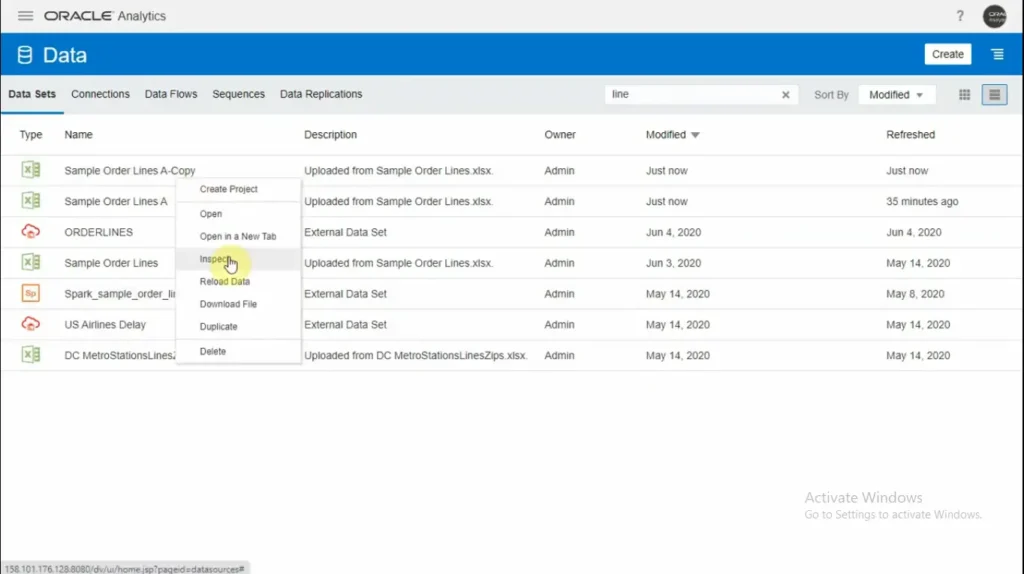Image resolution: width=1024 pixels, height=574 pixels.
Task: Open the hamburger navigation menu
Action: (26, 16)
